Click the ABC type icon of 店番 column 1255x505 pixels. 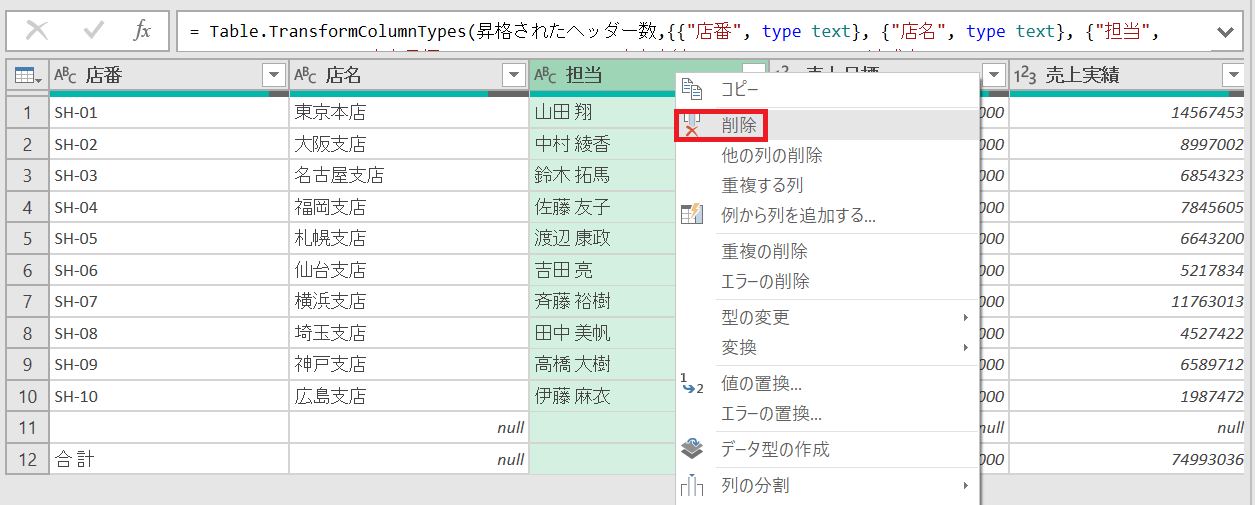coord(65,75)
